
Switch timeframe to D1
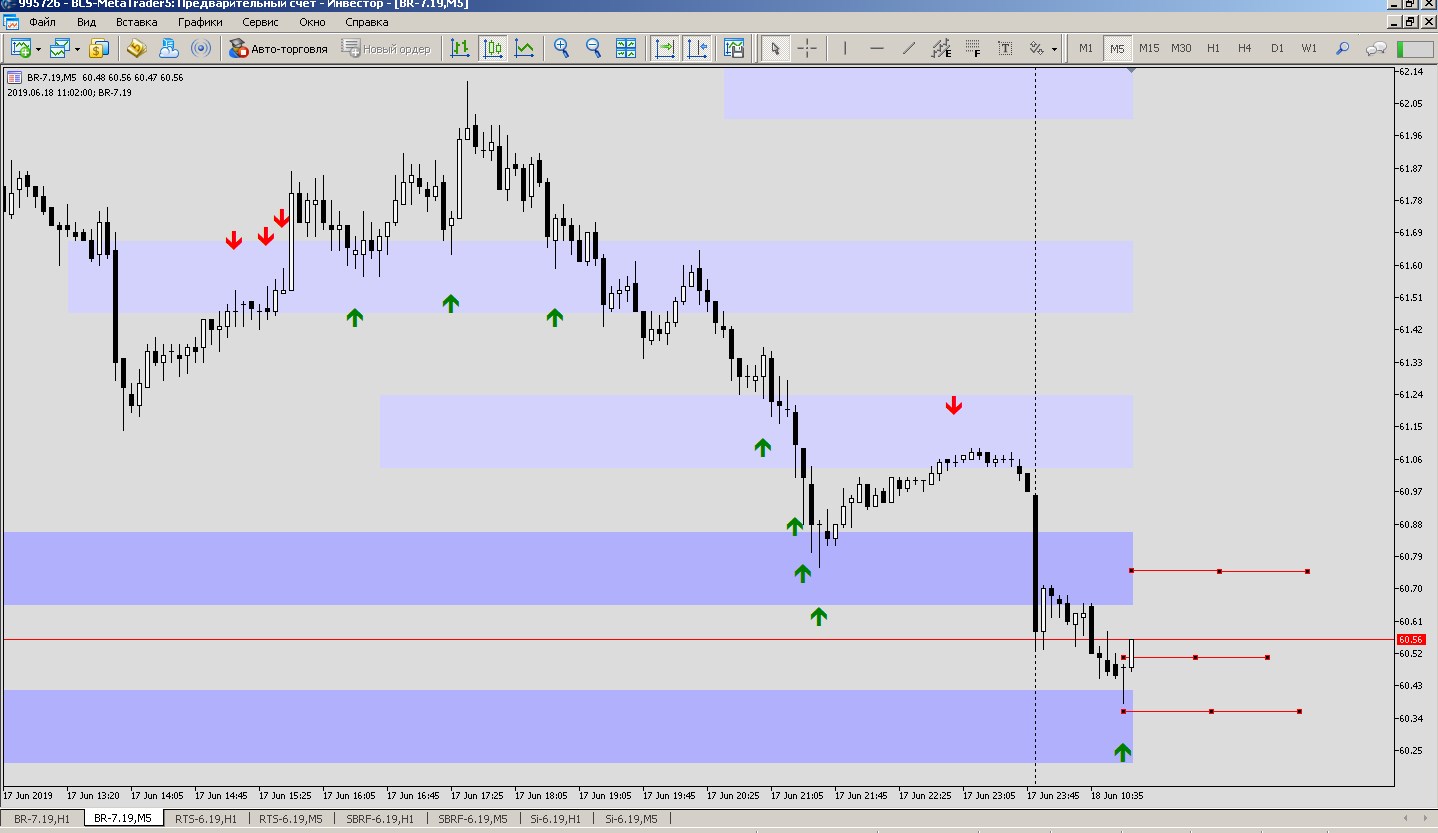(x=1277, y=48)
